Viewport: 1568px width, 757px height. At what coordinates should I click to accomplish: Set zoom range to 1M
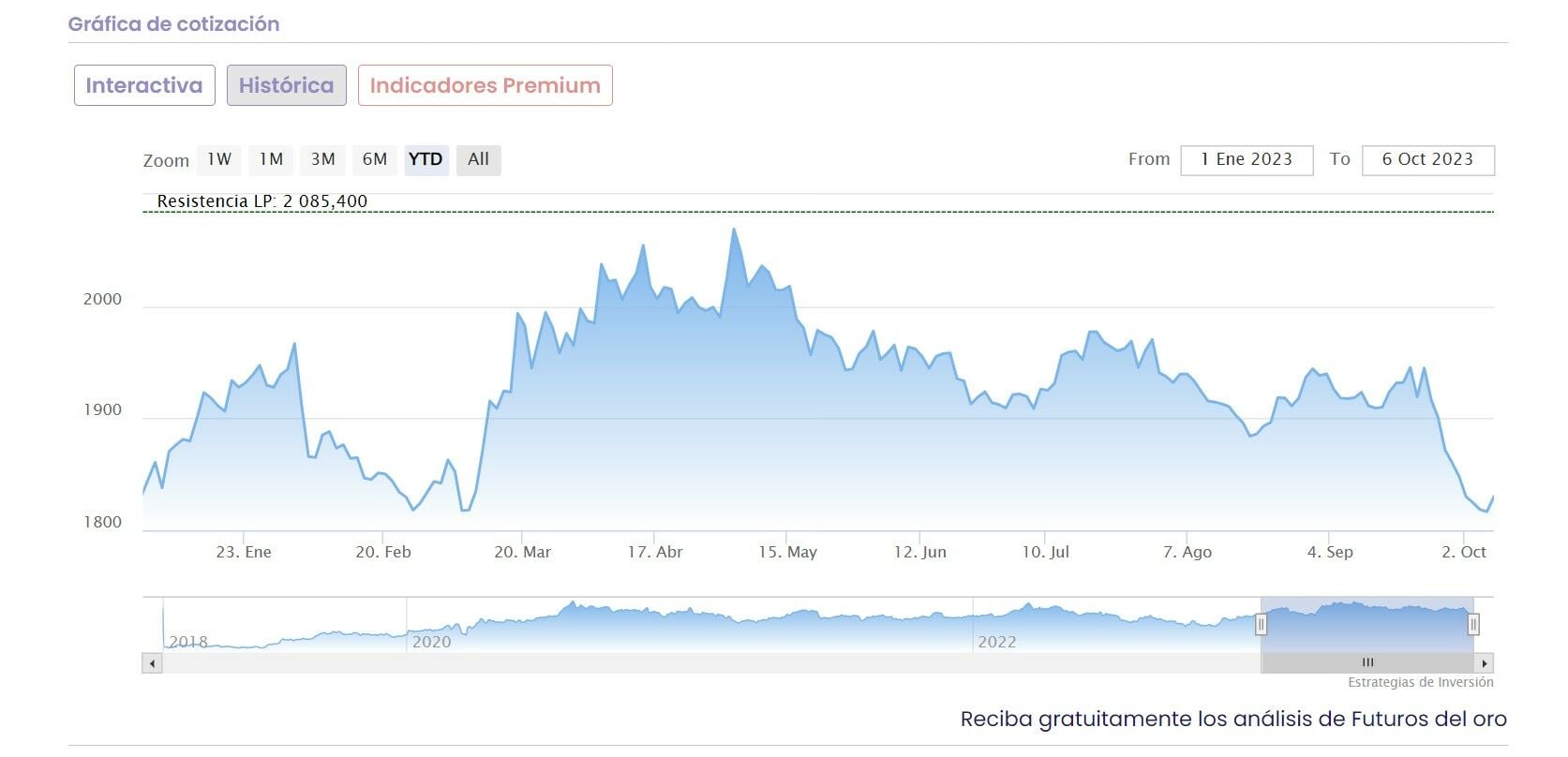point(271,159)
